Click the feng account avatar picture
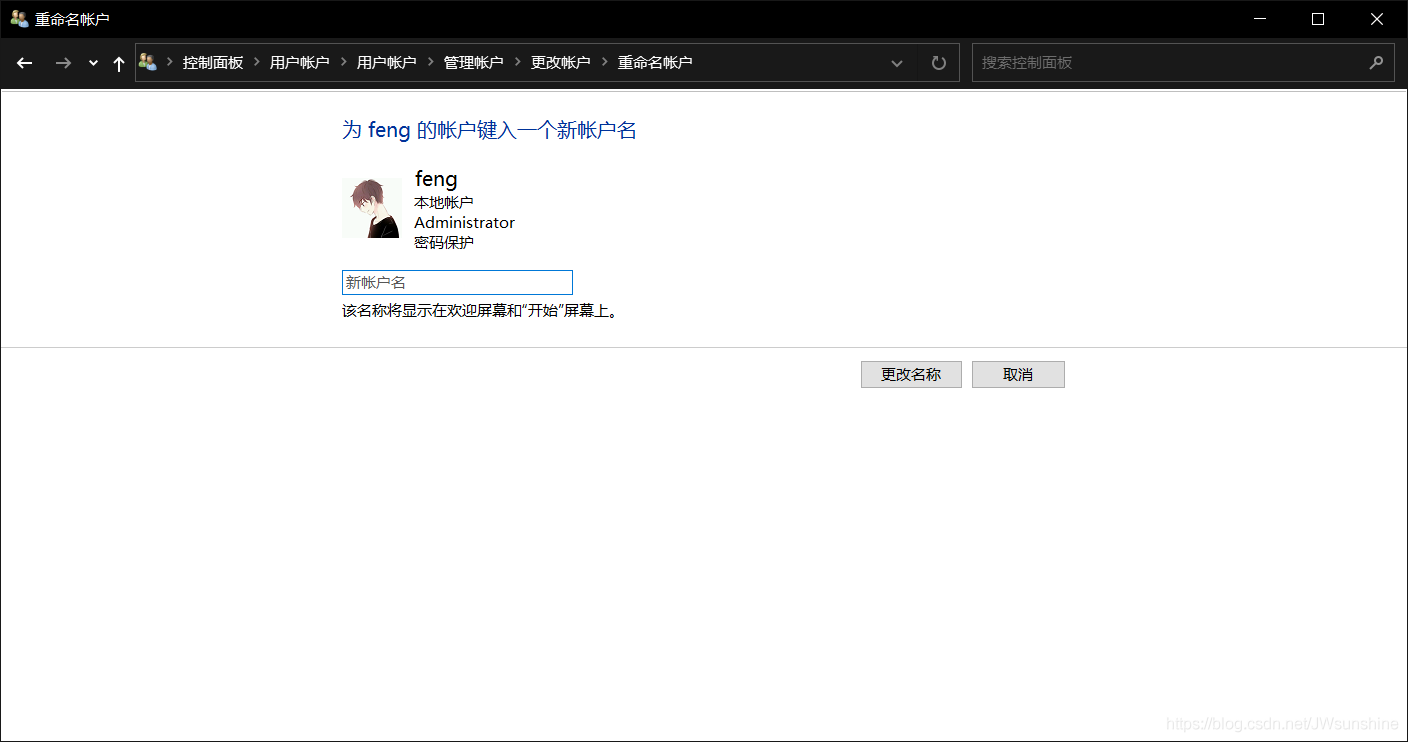This screenshot has width=1408, height=742. [372, 208]
